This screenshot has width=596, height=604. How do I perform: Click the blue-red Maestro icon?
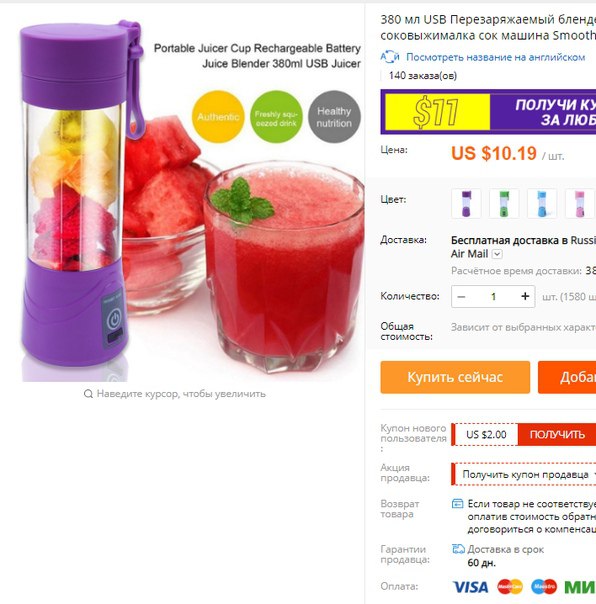point(544,587)
